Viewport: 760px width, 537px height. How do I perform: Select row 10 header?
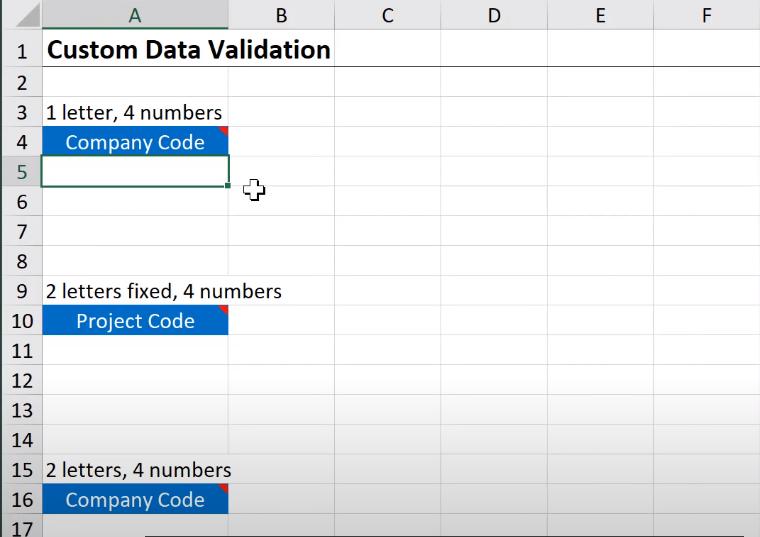coord(21,321)
